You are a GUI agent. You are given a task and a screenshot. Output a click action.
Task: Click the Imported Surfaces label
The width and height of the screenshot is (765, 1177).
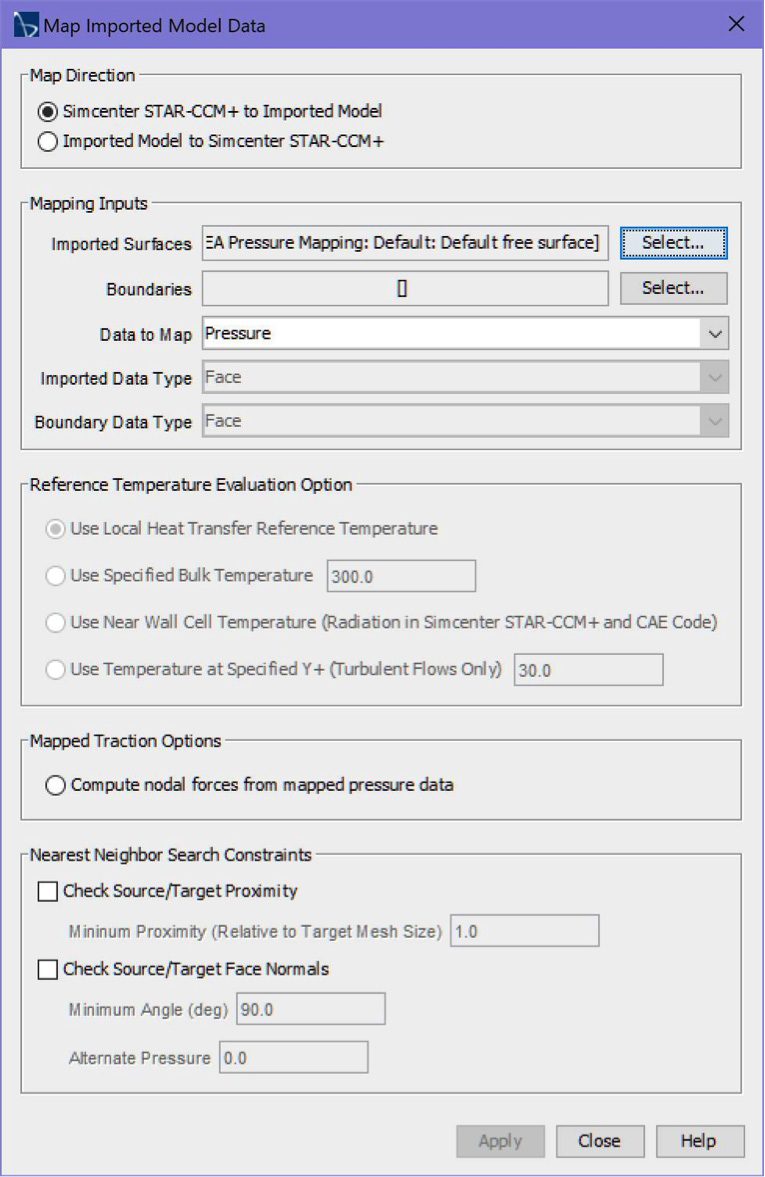[122, 244]
